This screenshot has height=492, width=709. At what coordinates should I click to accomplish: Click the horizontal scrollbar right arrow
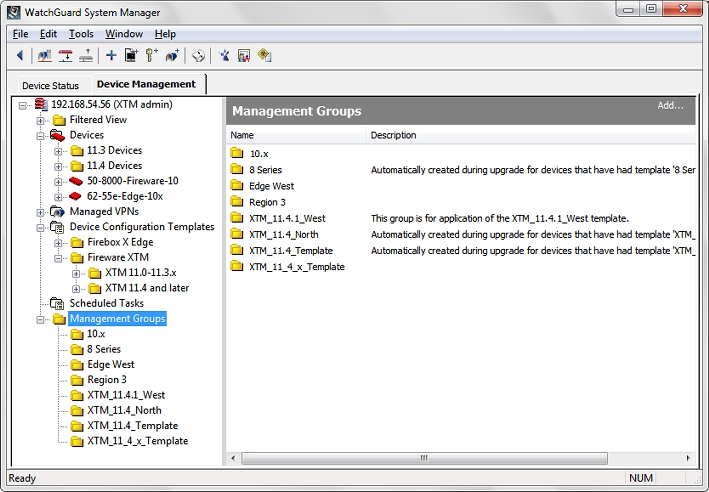687,458
